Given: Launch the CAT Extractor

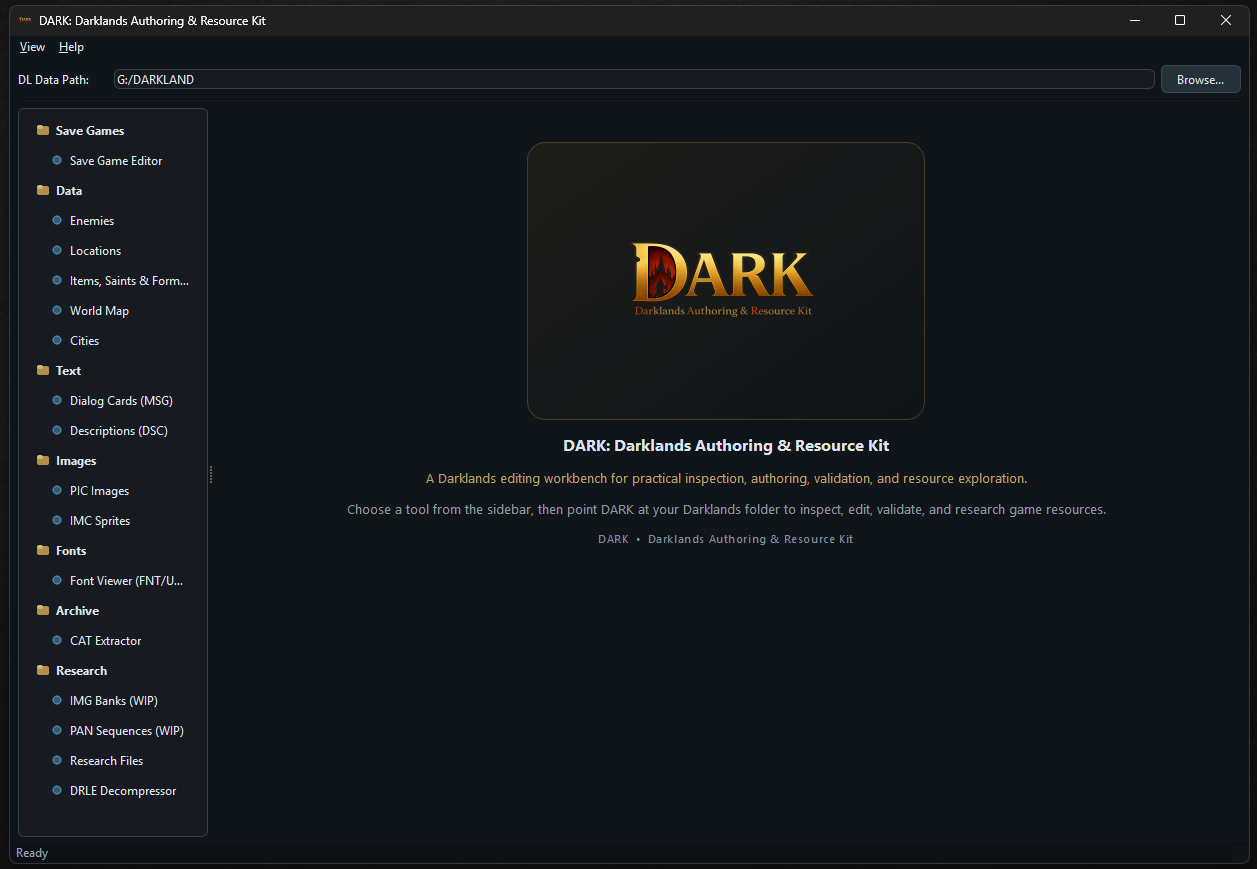Looking at the screenshot, I should [x=106, y=641].
